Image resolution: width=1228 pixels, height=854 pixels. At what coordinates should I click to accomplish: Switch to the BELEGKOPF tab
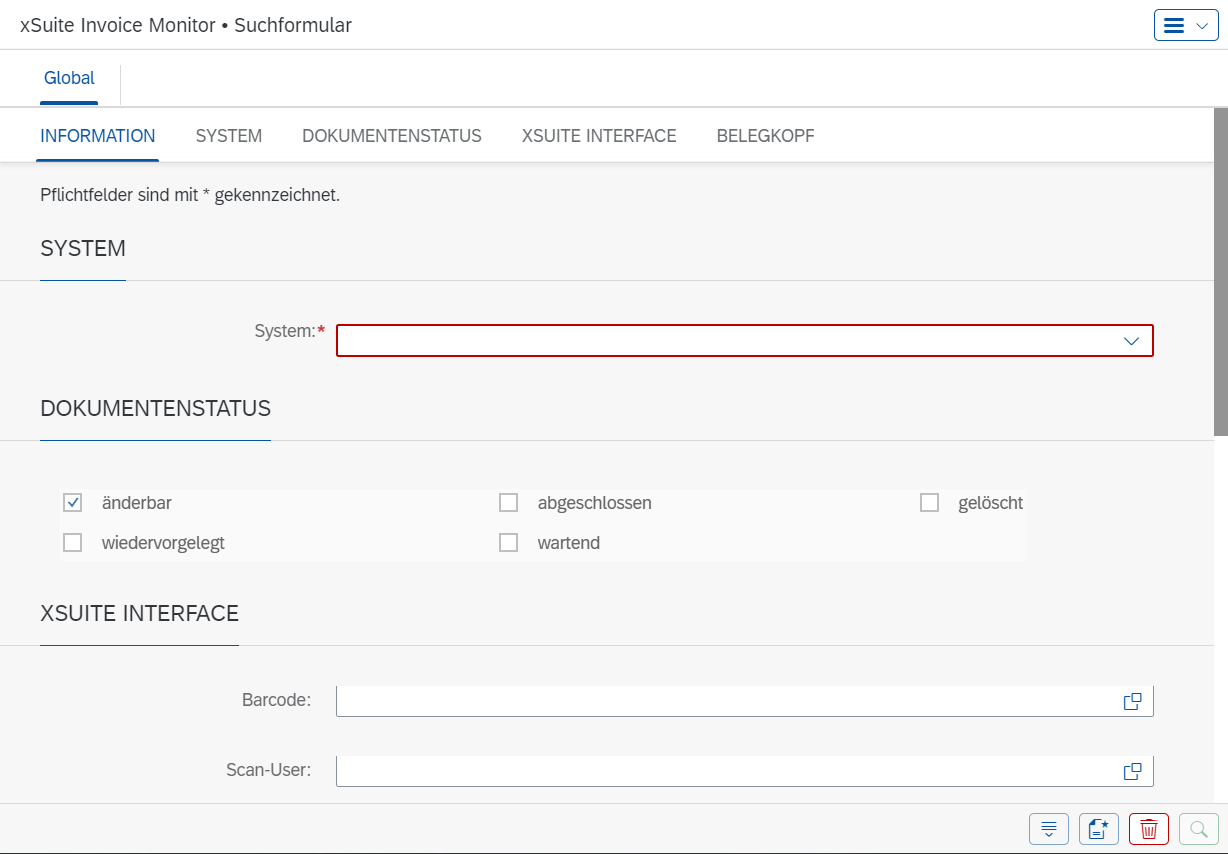click(765, 135)
